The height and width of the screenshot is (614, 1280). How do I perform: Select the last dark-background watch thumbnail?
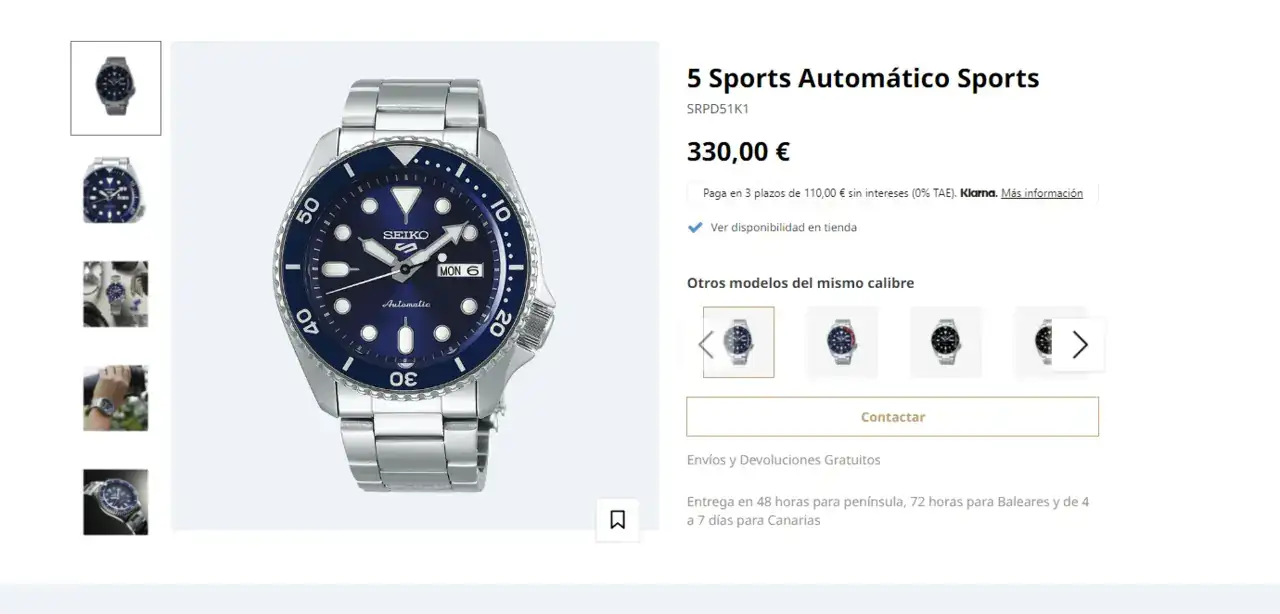[x=115, y=502]
